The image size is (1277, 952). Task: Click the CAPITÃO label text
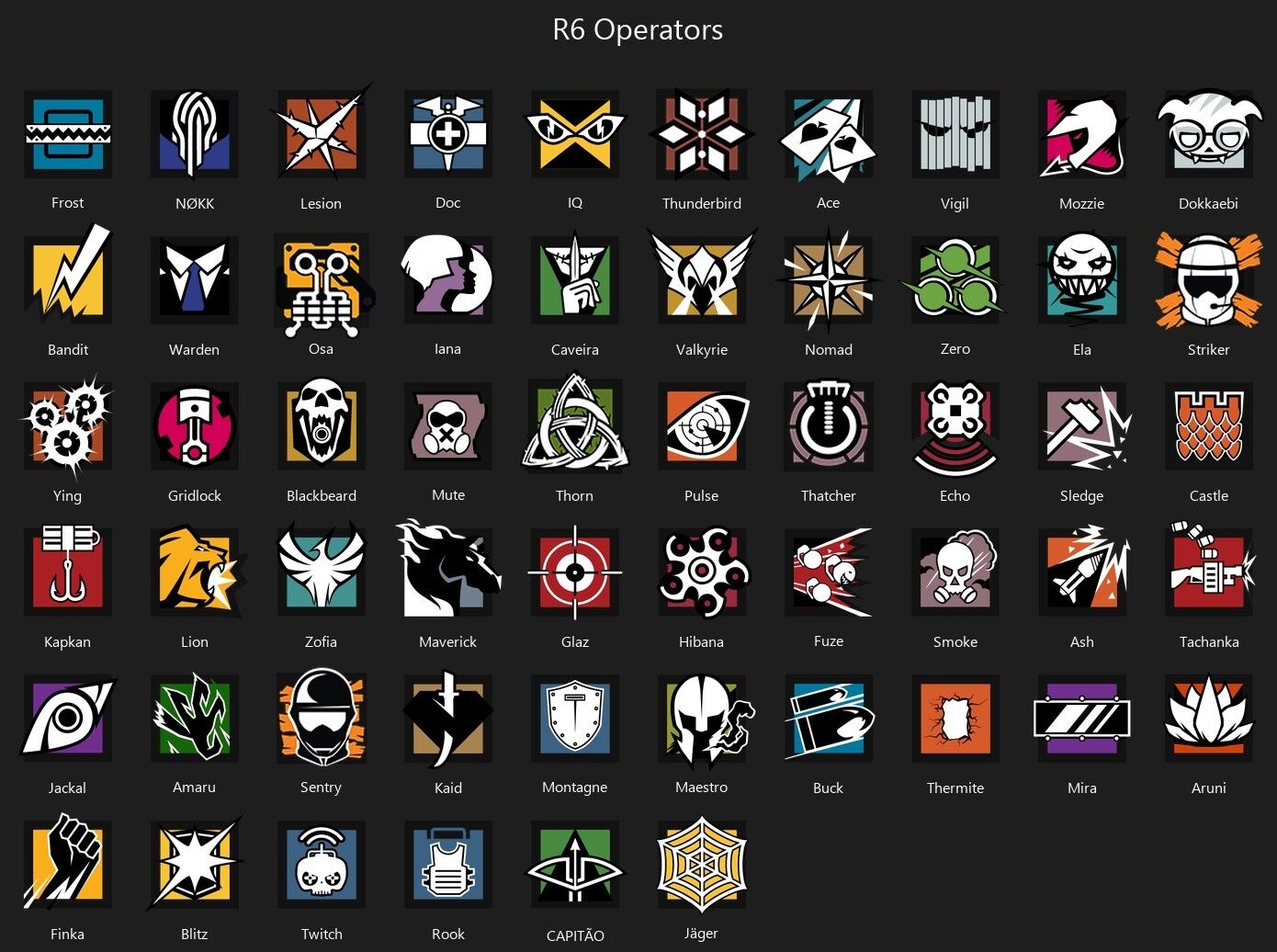click(575, 935)
